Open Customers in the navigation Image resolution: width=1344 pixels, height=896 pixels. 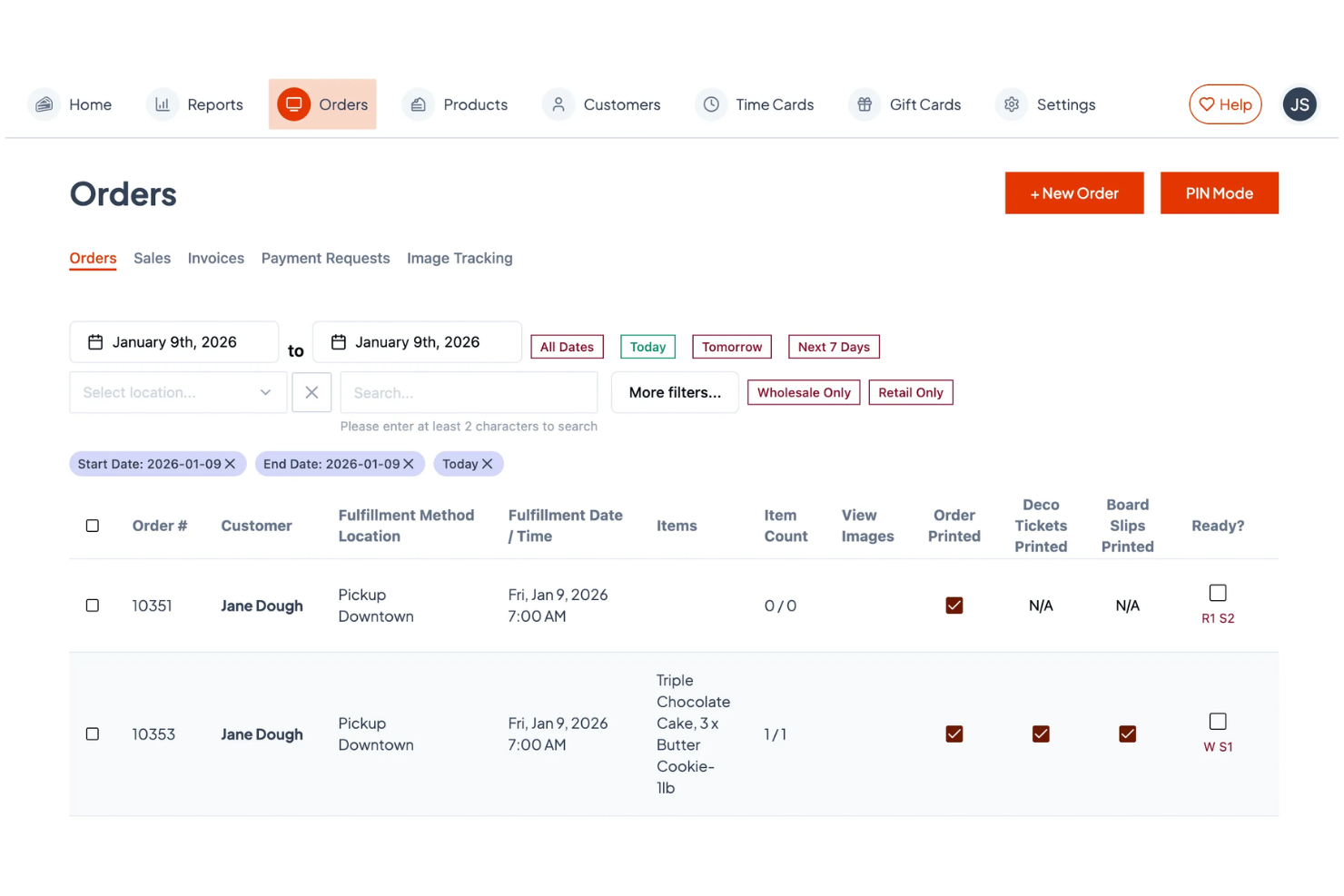pyautogui.click(x=602, y=104)
